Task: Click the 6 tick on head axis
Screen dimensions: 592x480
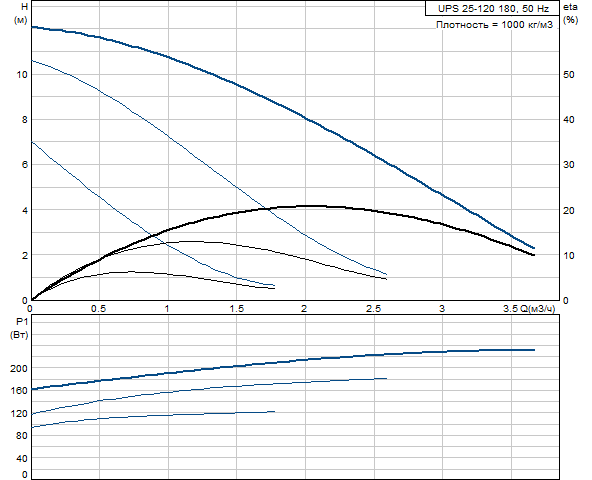Action: point(25,165)
